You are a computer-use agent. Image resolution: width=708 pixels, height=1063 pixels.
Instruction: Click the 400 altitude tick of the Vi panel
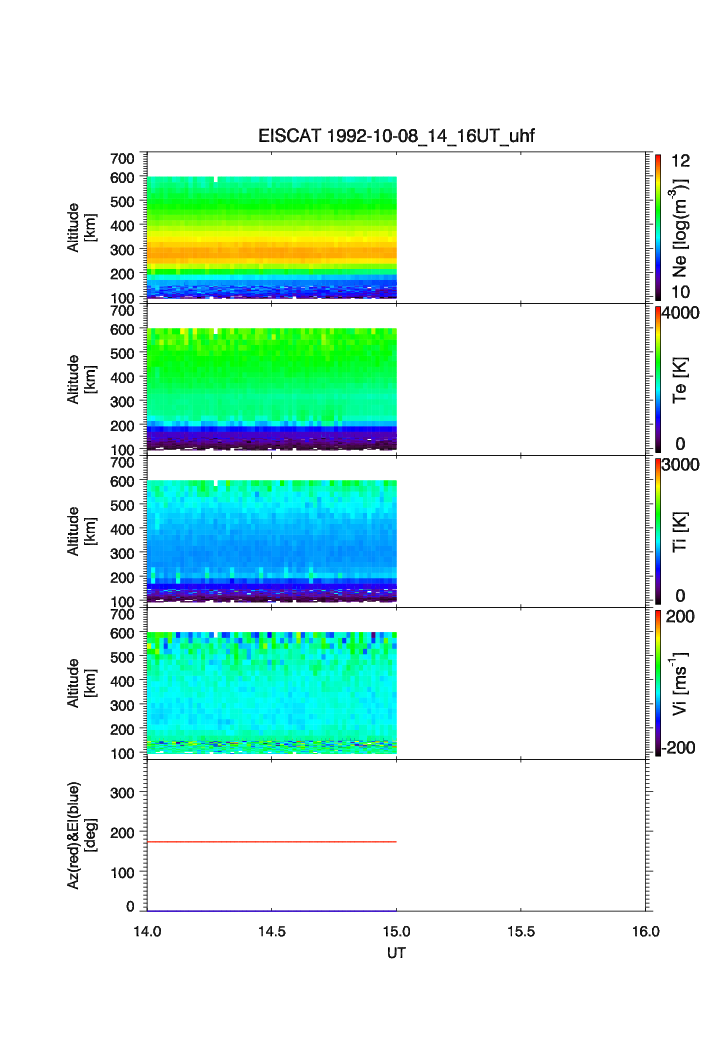pyautogui.click(x=122, y=681)
